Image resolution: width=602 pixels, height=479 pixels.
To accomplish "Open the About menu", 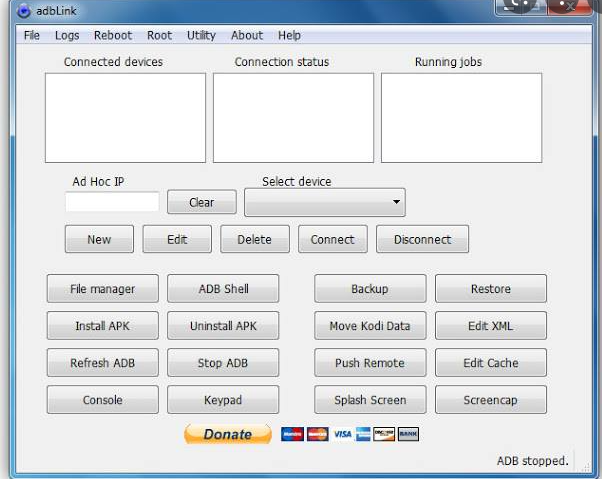I will click(x=247, y=35).
